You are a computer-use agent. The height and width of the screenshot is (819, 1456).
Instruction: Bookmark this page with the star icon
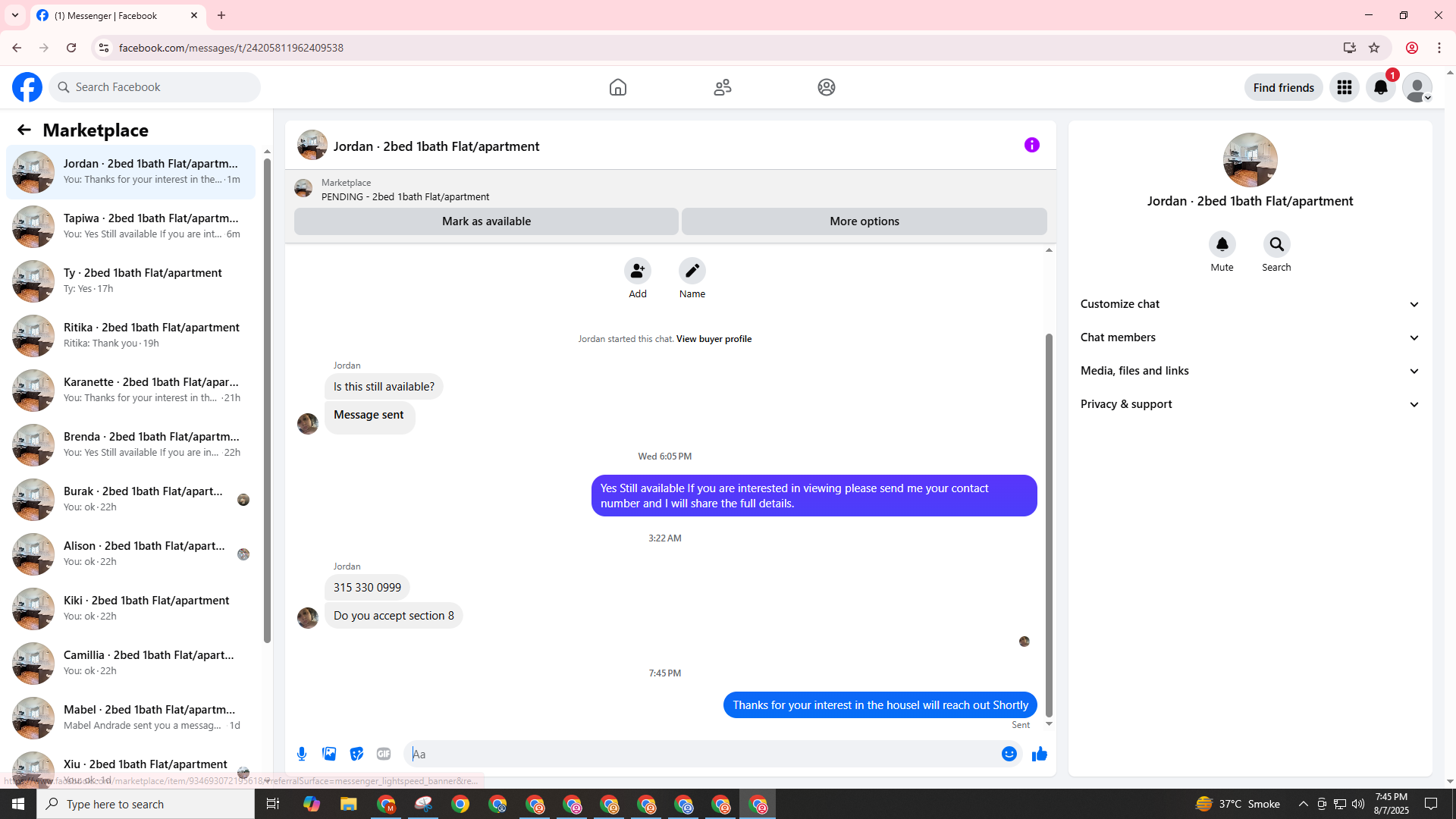1374,48
